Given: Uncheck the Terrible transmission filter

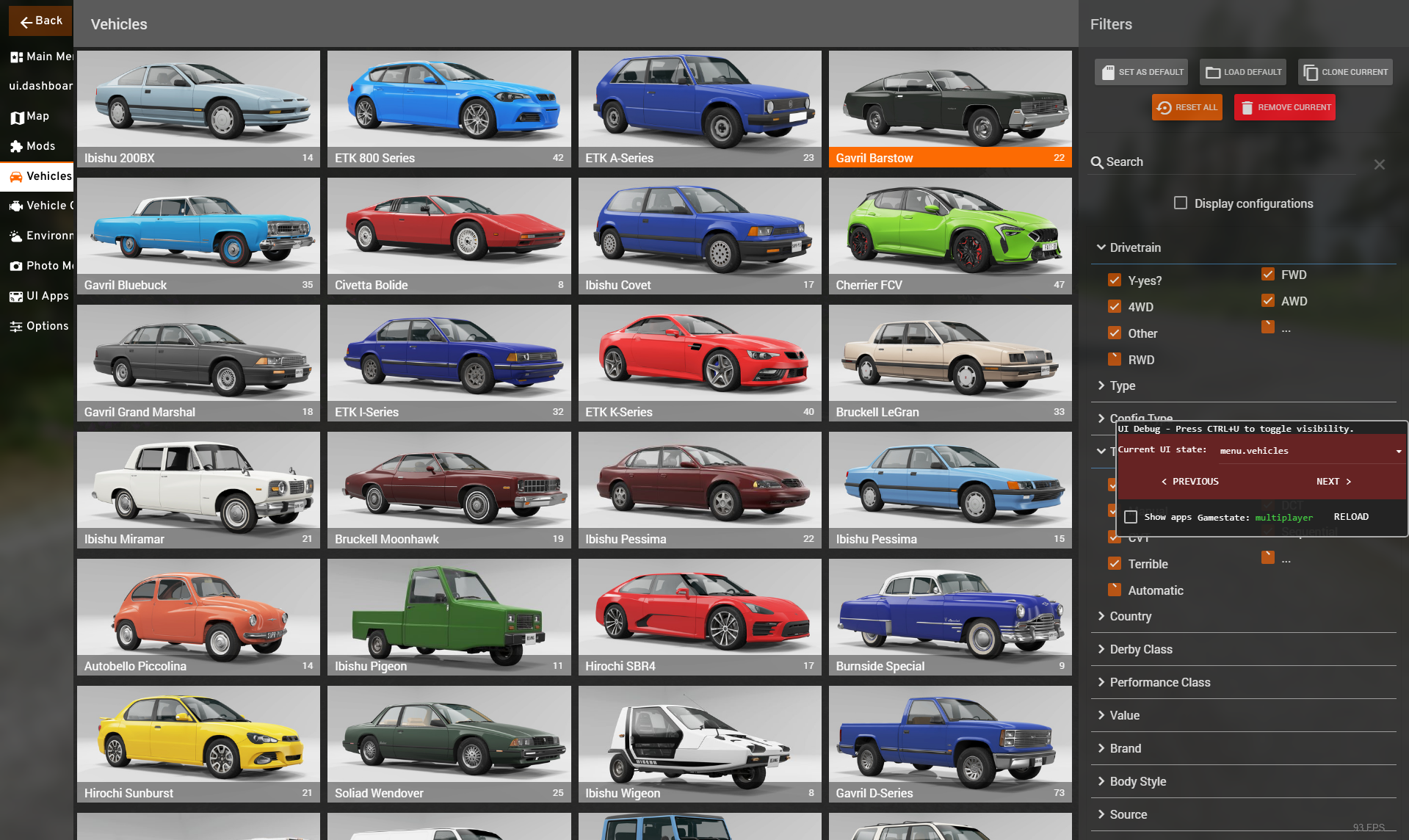Looking at the screenshot, I should pyautogui.click(x=1115, y=563).
